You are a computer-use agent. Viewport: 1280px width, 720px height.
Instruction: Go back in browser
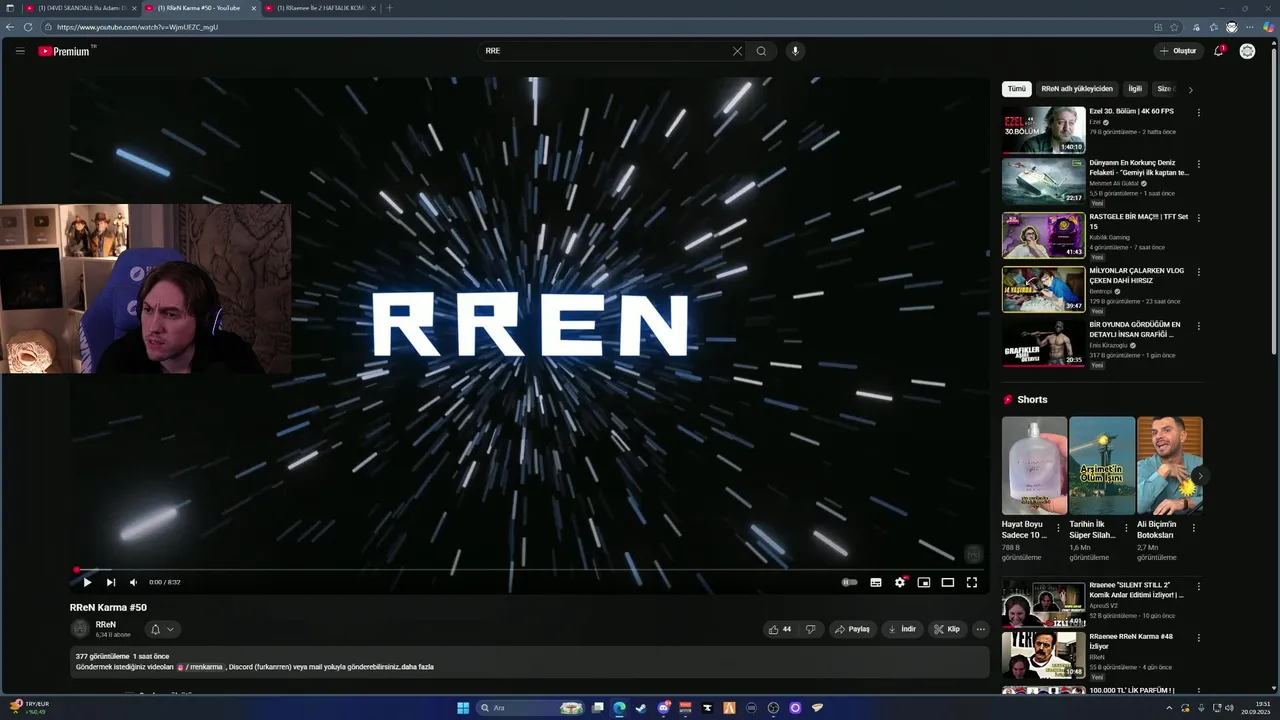[x=10, y=27]
